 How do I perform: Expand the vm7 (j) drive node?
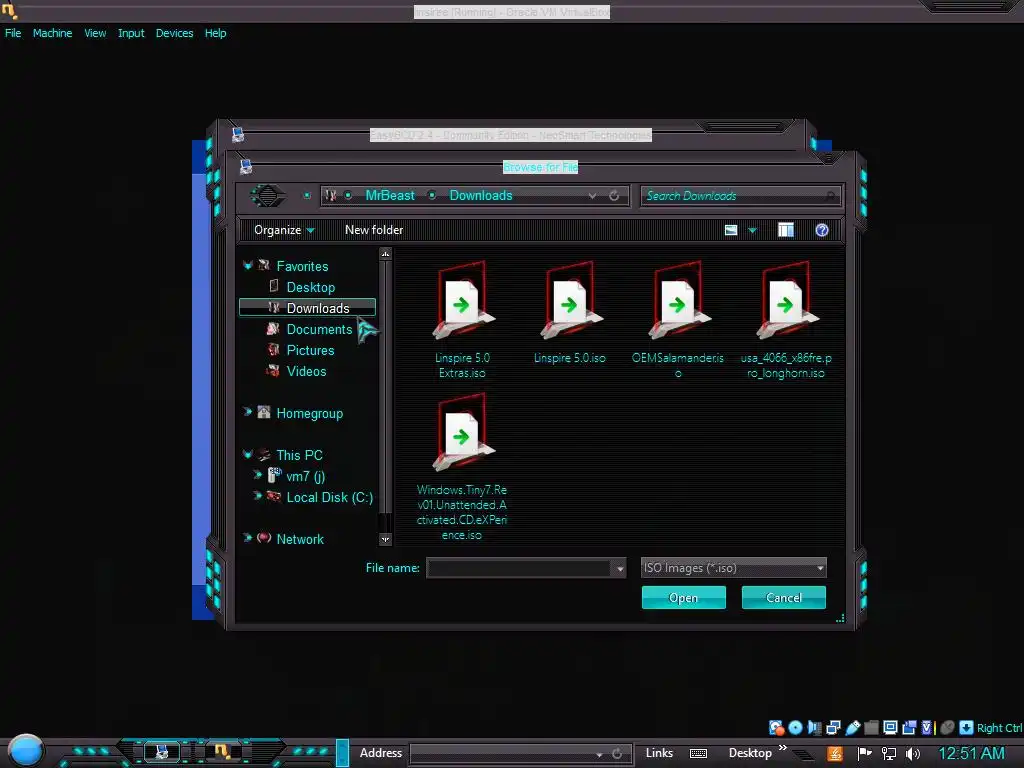258,475
